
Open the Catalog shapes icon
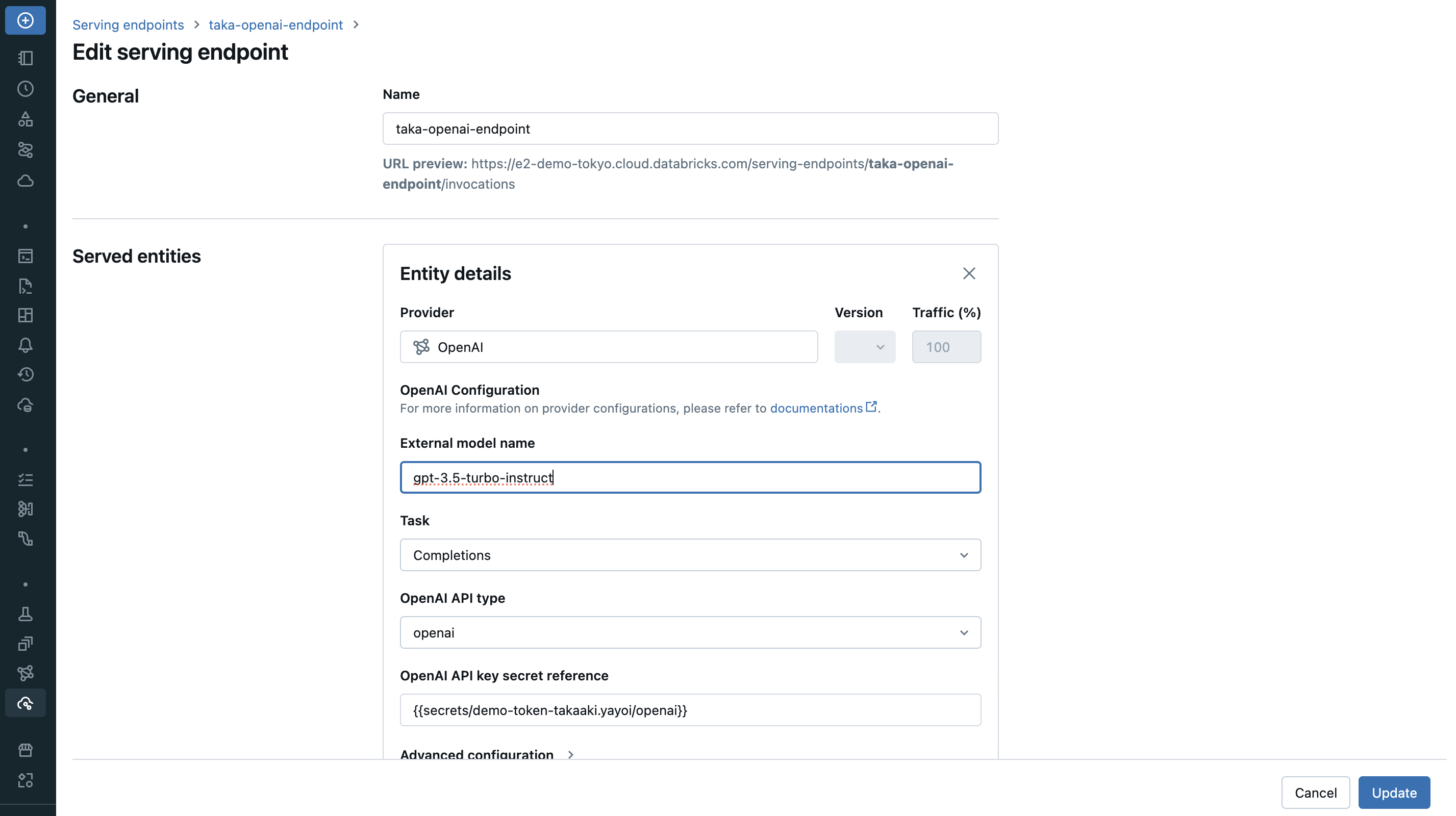(26, 119)
